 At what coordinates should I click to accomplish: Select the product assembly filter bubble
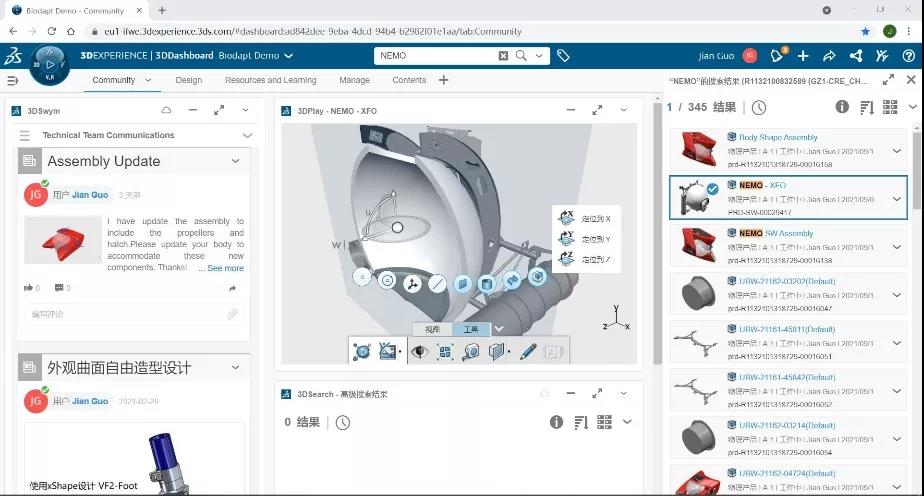coord(537,276)
